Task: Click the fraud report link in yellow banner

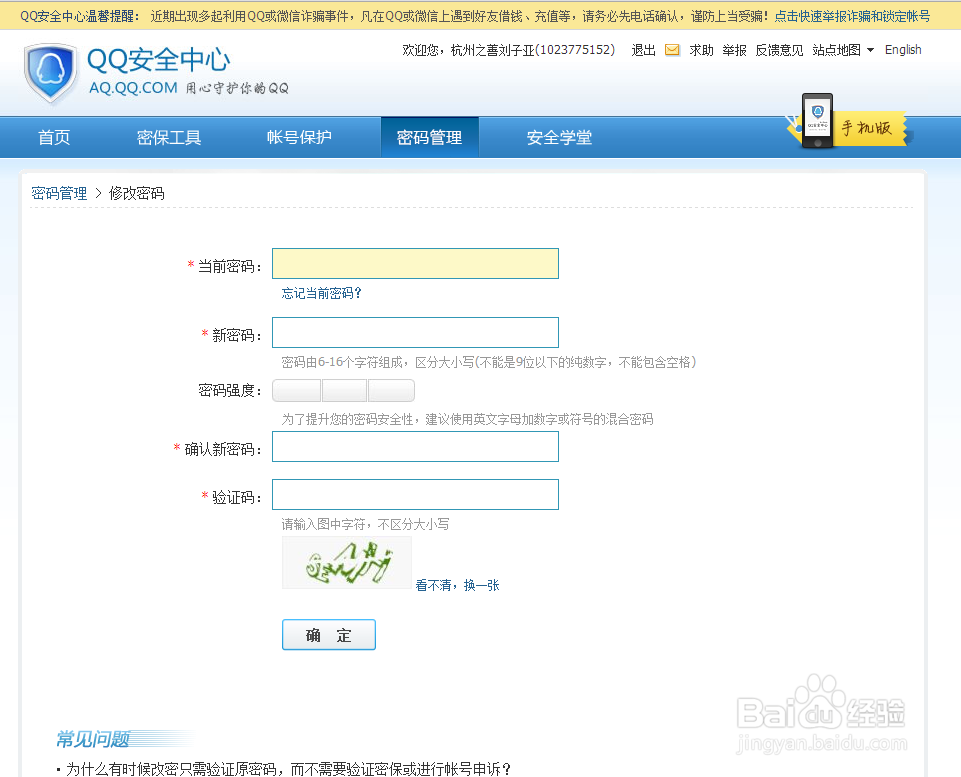Action: [x=852, y=16]
